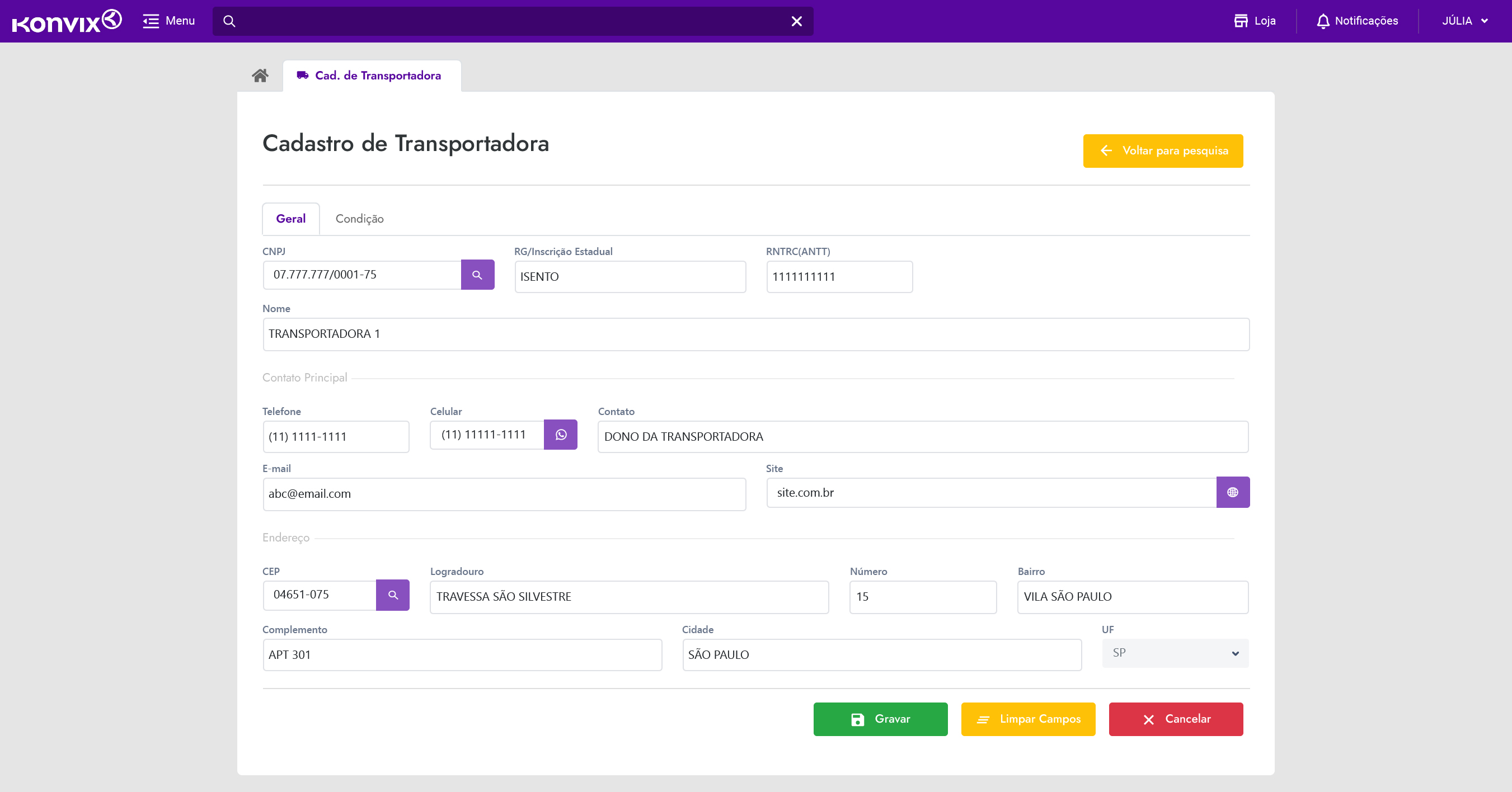Click the search icon in top bar

click(x=229, y=21)
